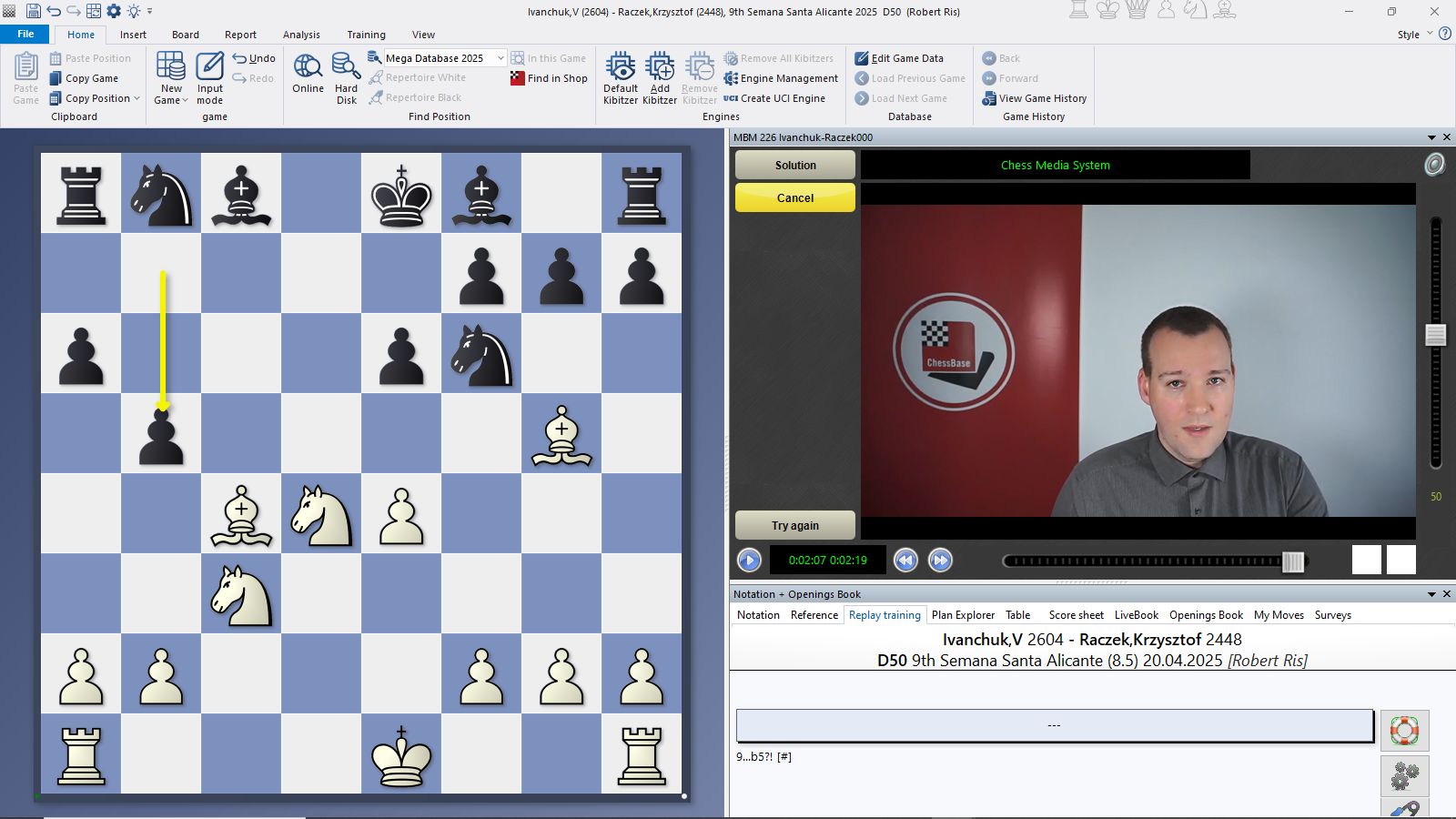Fast forward the video
Image resolution: width=1456 pixels, height=819 pixels.
coord(940,561)
